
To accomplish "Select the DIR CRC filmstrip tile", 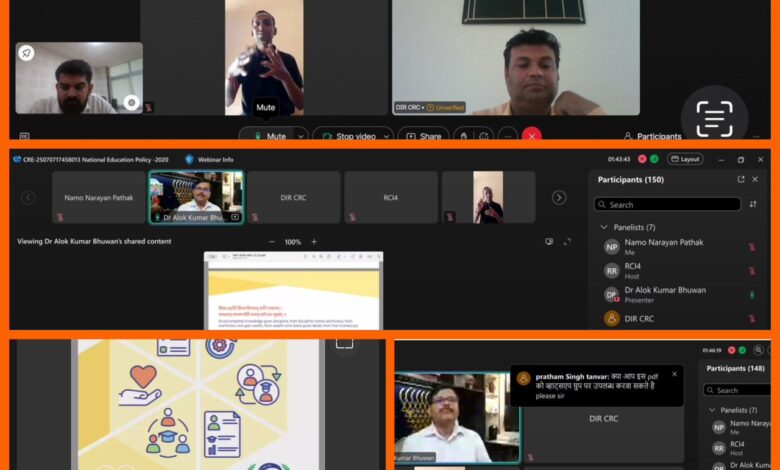I will click(293, 197).
